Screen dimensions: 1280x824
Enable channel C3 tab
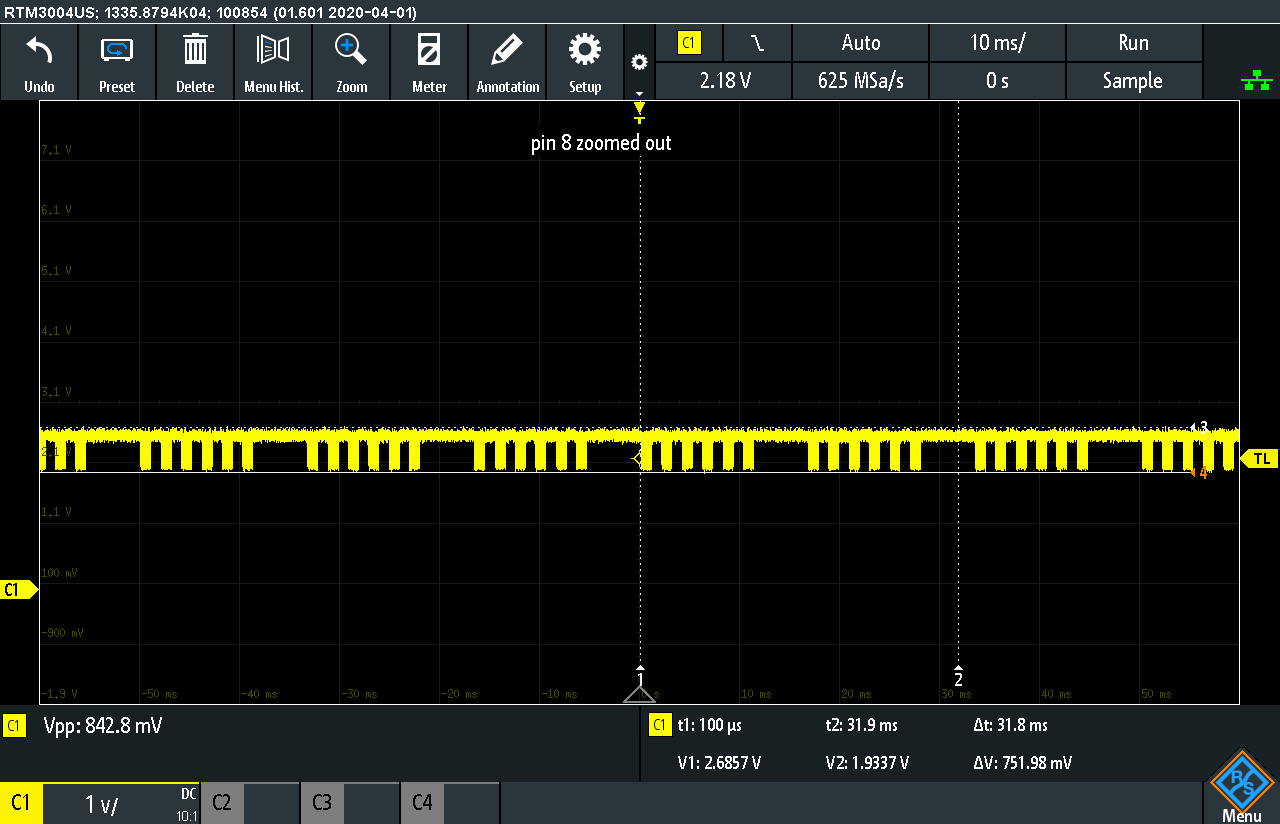point(322,803)
